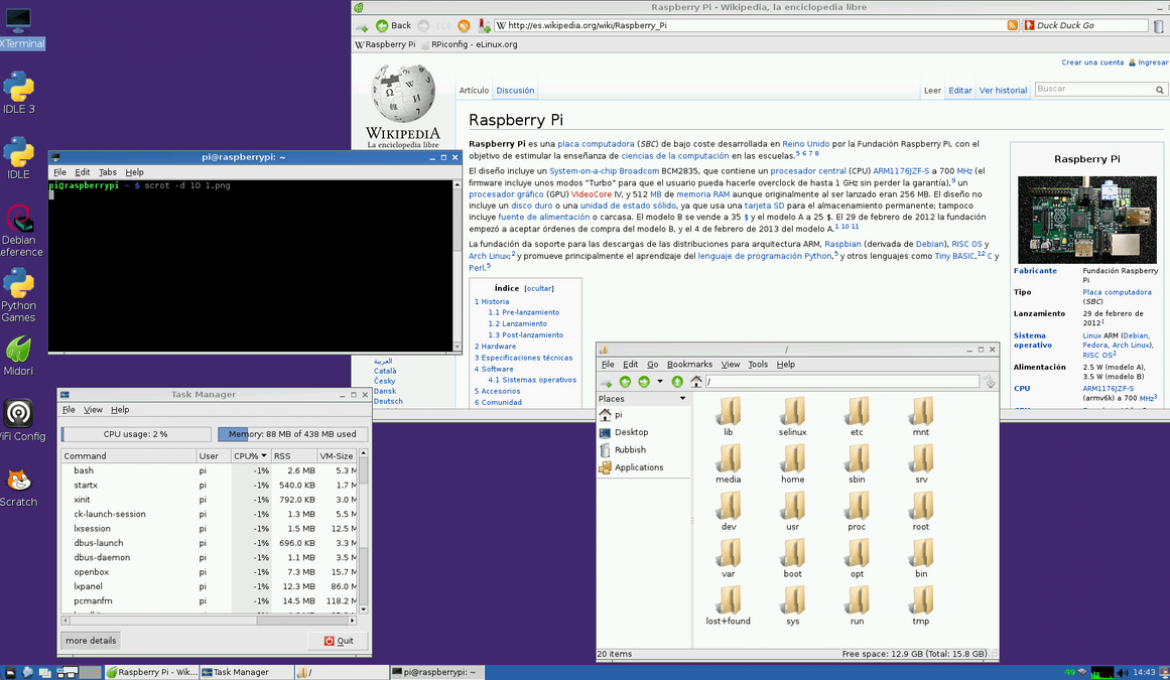Screen dimensions: 1170x680
Task: Open the Places side pane dropdown
Action: pos(682,399)
